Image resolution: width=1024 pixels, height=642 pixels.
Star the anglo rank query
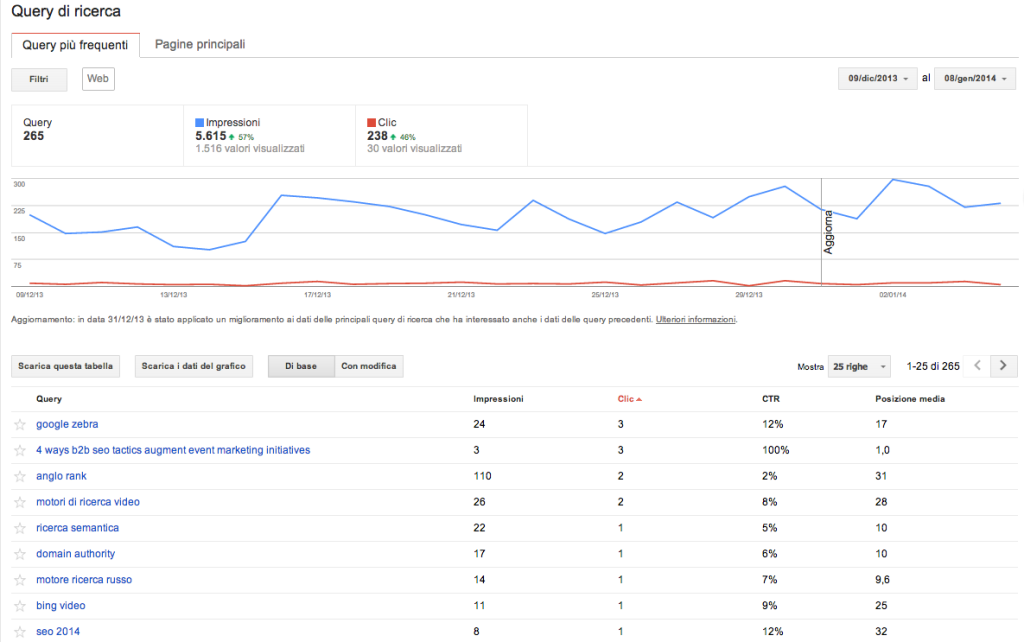[x=20, y=476]
